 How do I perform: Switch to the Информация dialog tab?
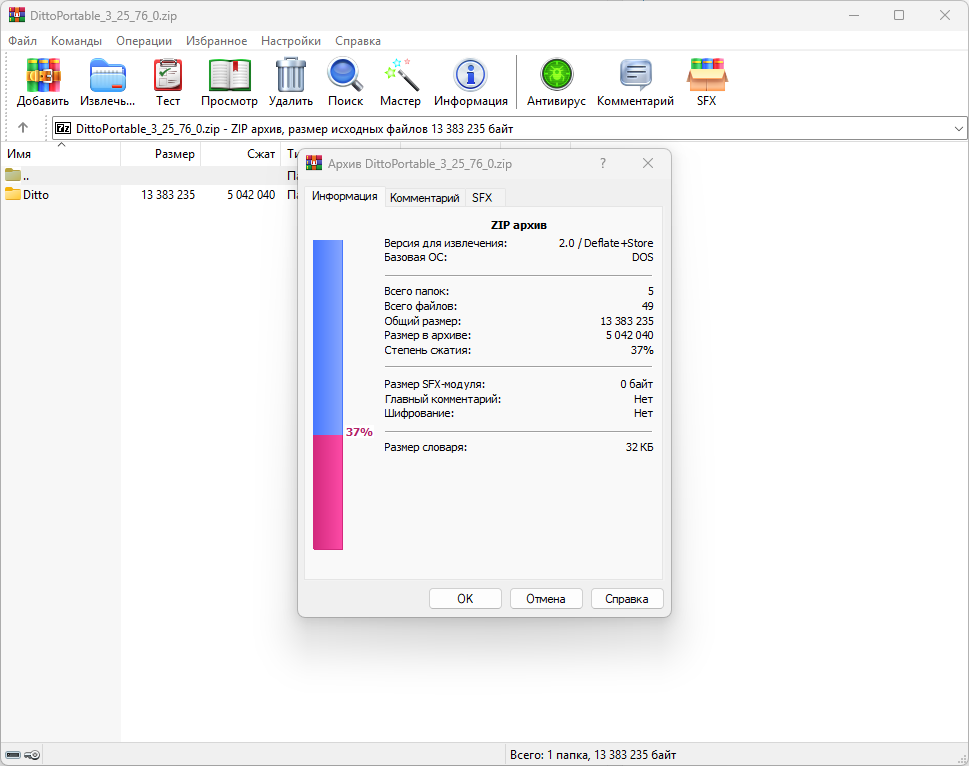pos(344,196)
